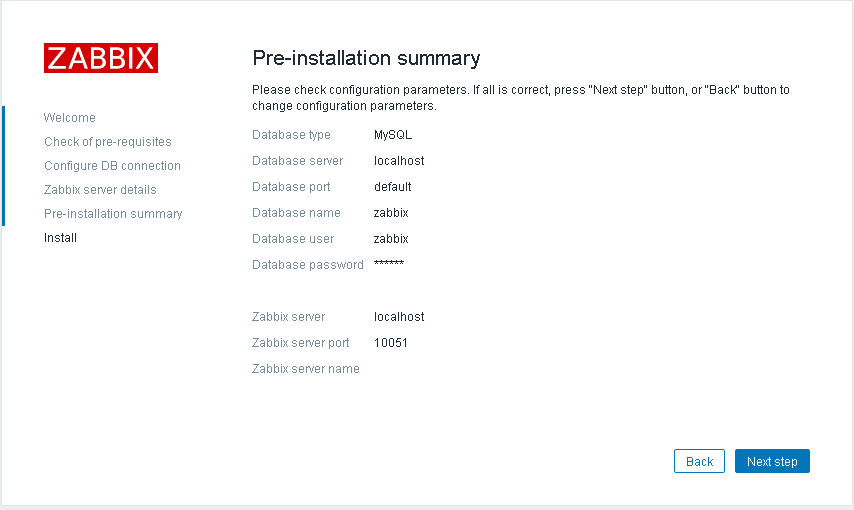Click the Zabbix server localhost value
The height and width of the screenshot is (510, 854).
[x=399, y=317]
